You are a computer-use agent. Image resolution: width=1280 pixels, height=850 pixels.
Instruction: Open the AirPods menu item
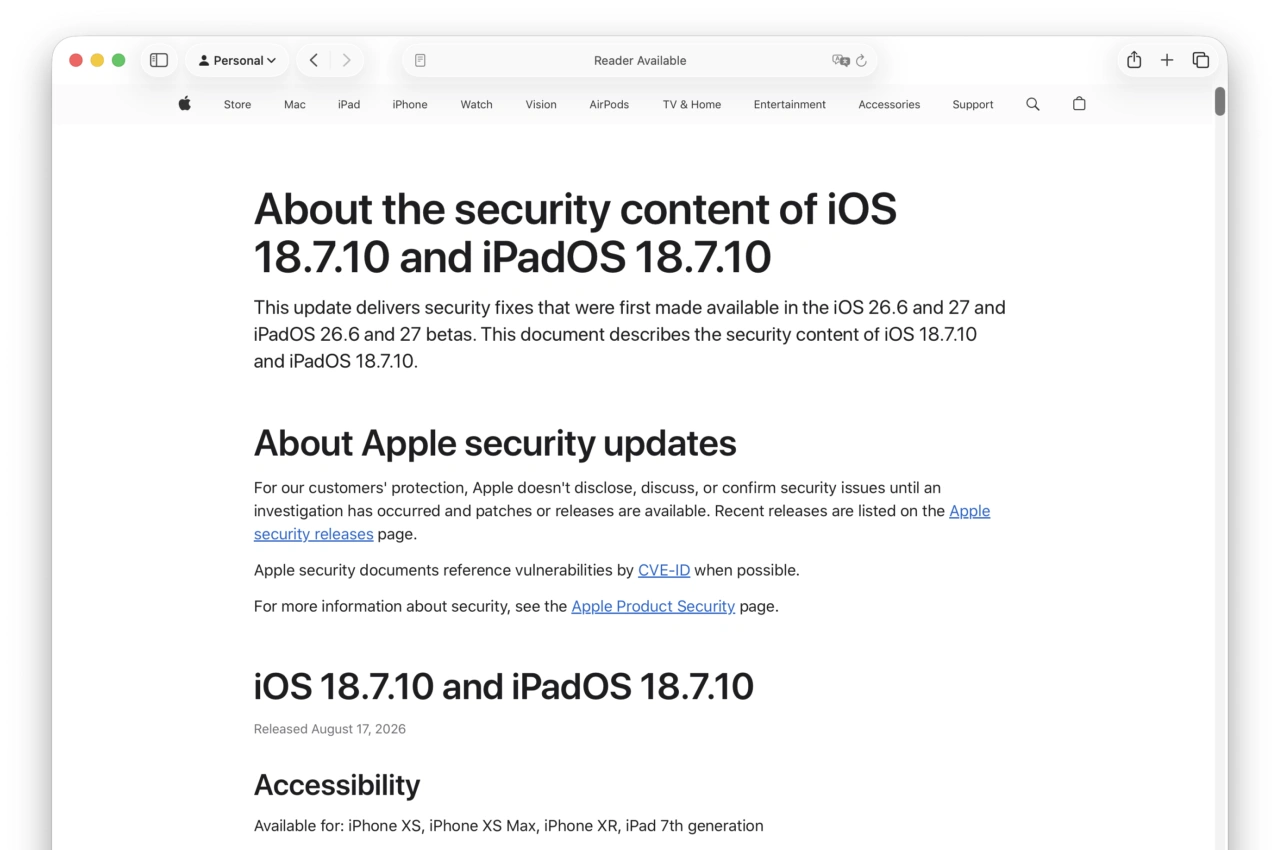[x=609, y=104]
